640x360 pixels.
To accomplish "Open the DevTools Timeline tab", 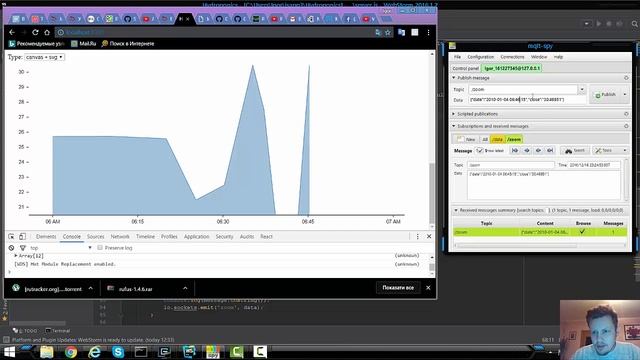I will point(145,236).
